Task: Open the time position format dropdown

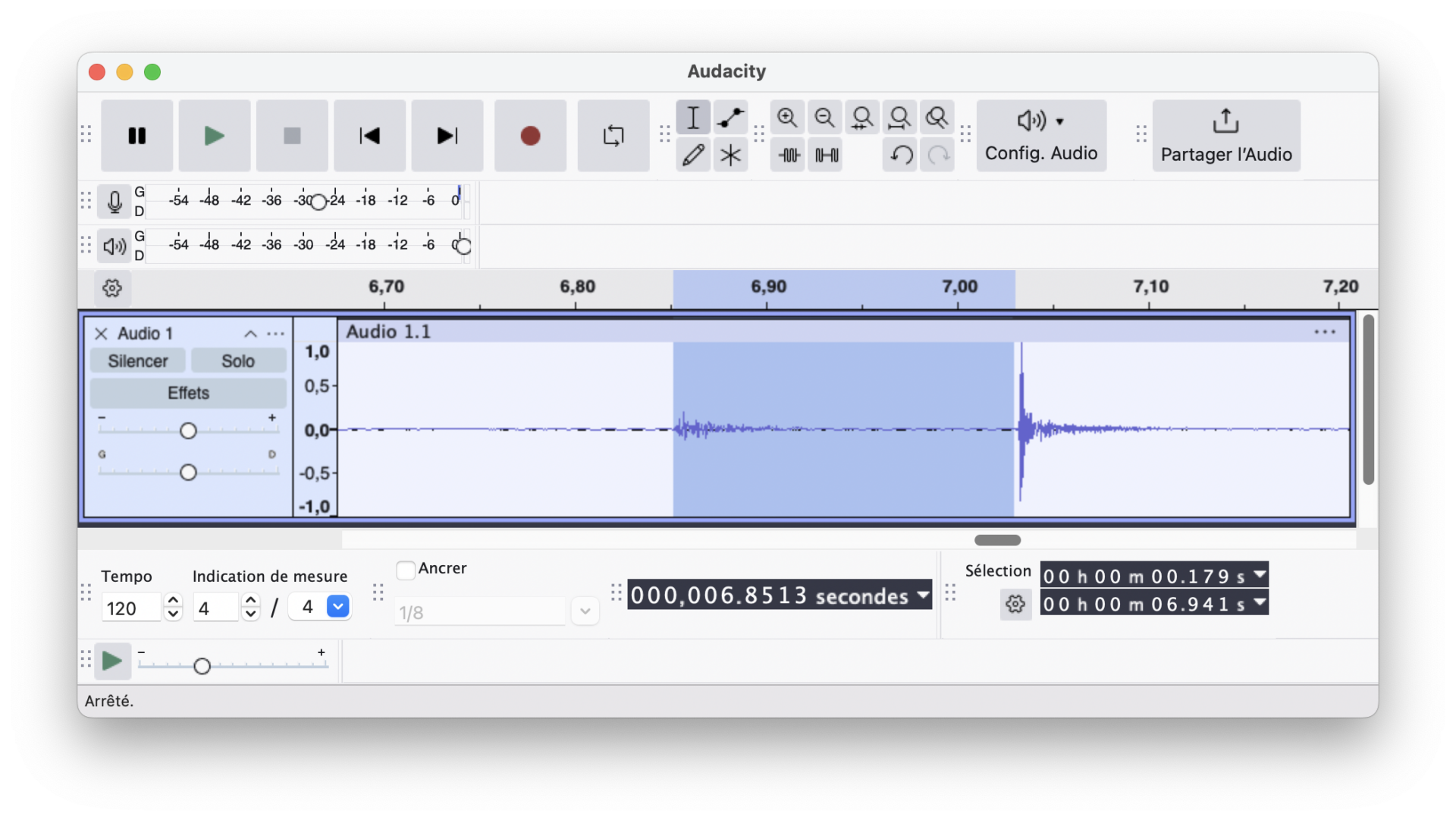Action: (923, 595)
